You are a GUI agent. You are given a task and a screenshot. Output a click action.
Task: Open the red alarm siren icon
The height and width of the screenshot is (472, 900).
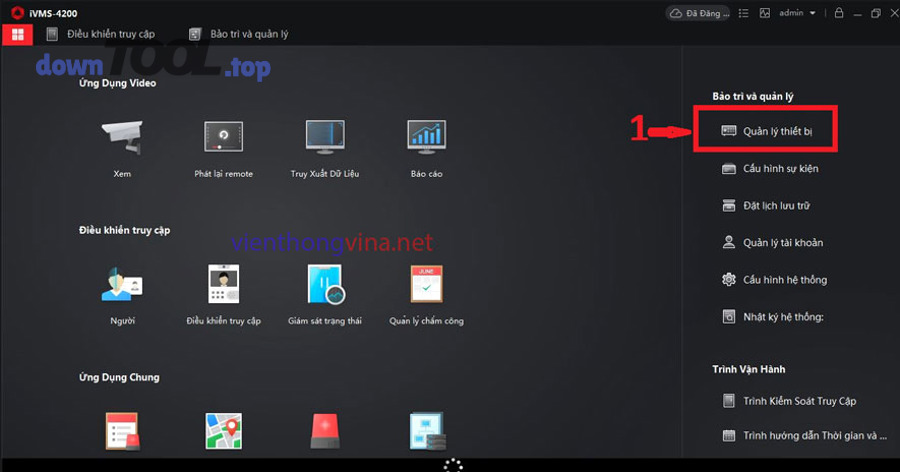pyautogui.click(x=324, y=430)
